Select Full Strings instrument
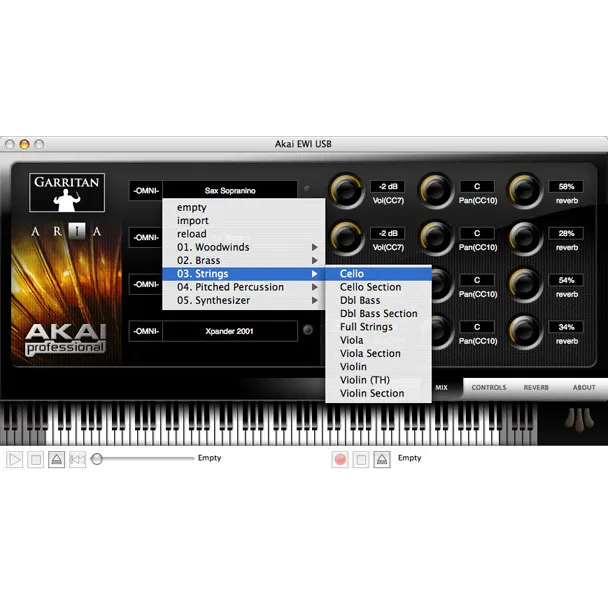 (378, 327)
